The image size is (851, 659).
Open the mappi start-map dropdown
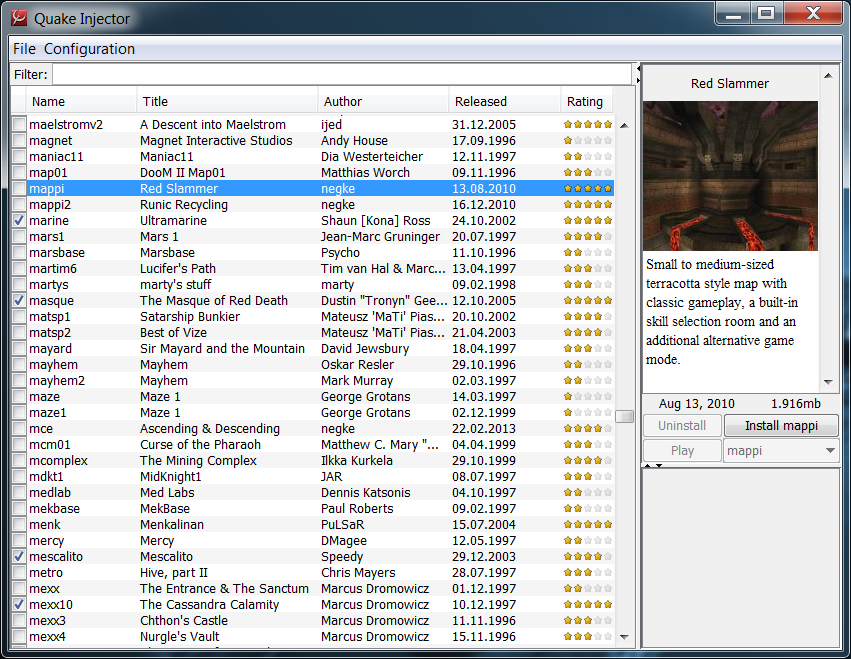pos(780,451)
